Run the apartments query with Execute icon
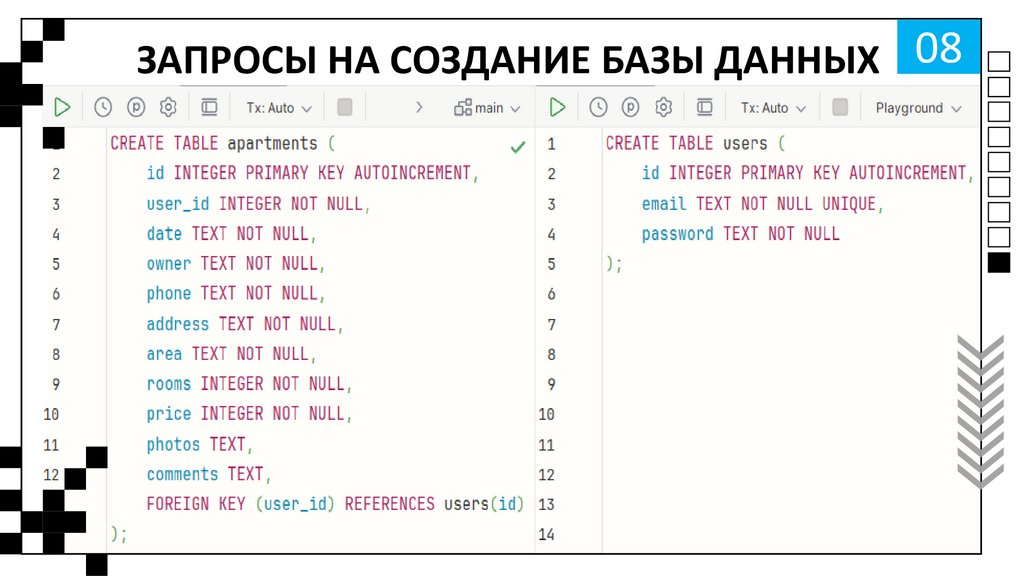The image size is (1024, 576). click(x=62, y=107)
